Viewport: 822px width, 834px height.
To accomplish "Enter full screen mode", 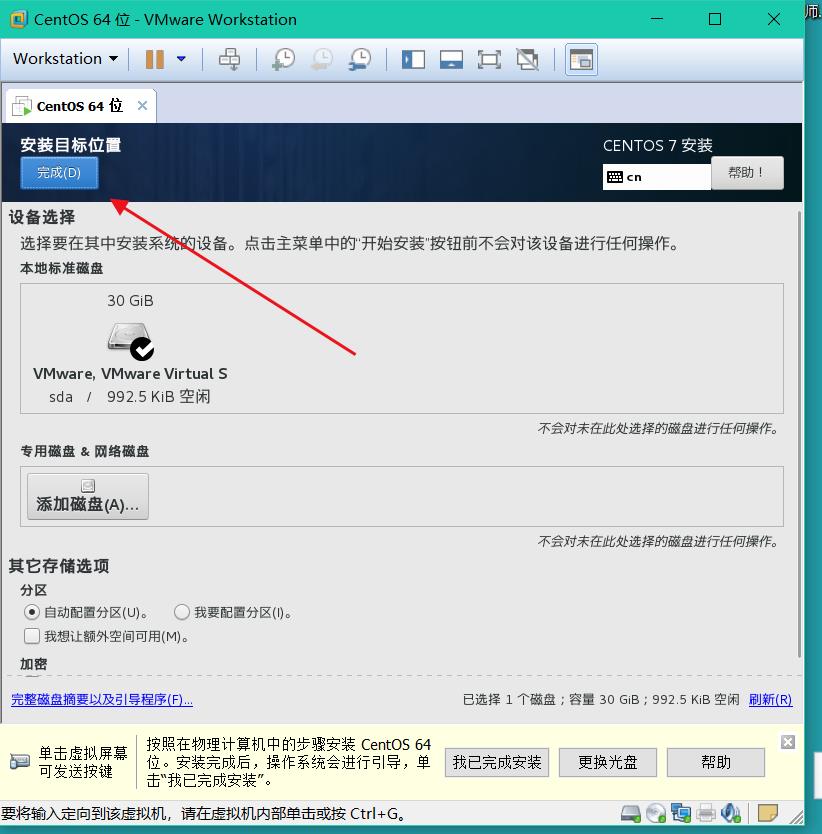I will point(489,60).
